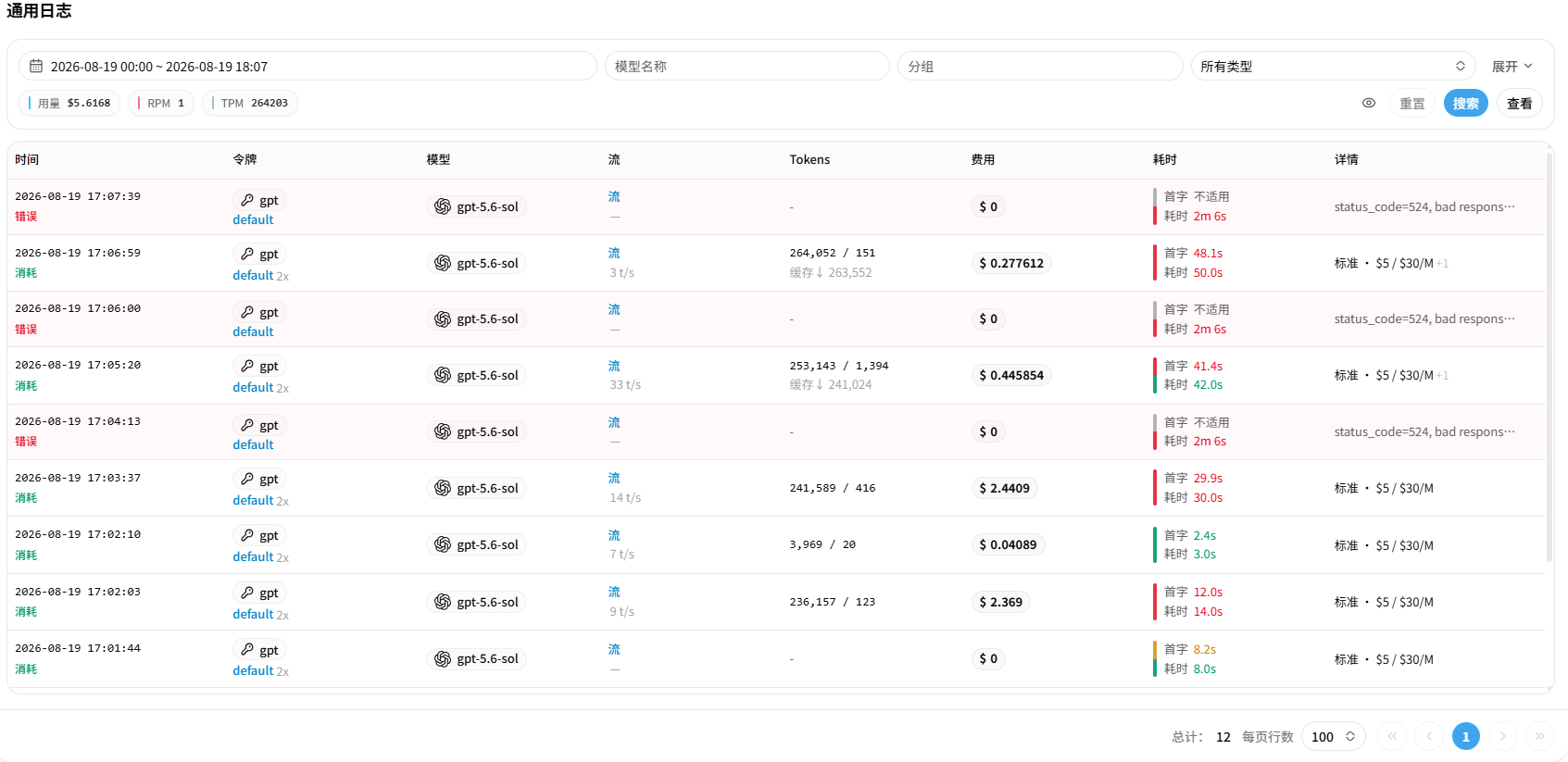
Task: Click the 时间 column header
Action: pos(27,159)
